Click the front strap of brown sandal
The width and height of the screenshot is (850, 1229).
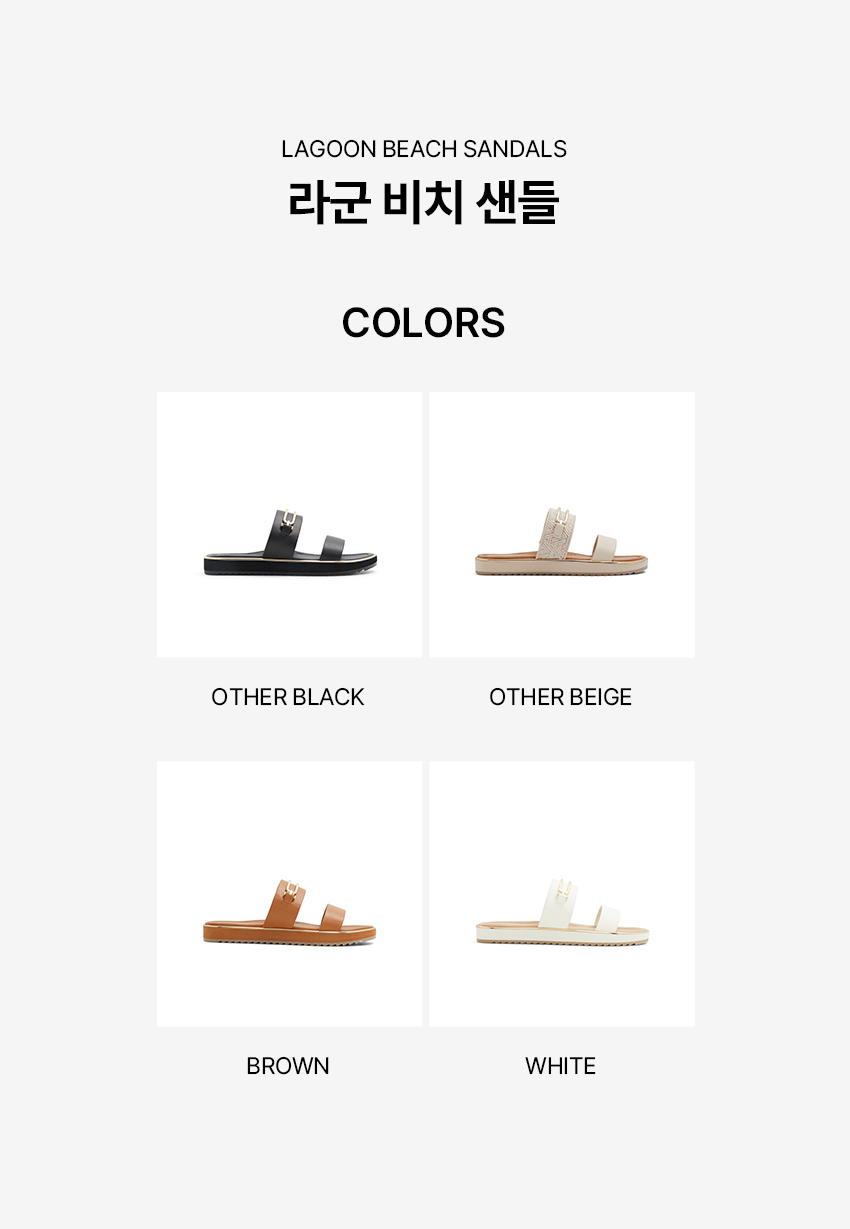click(x=334, y=917)
